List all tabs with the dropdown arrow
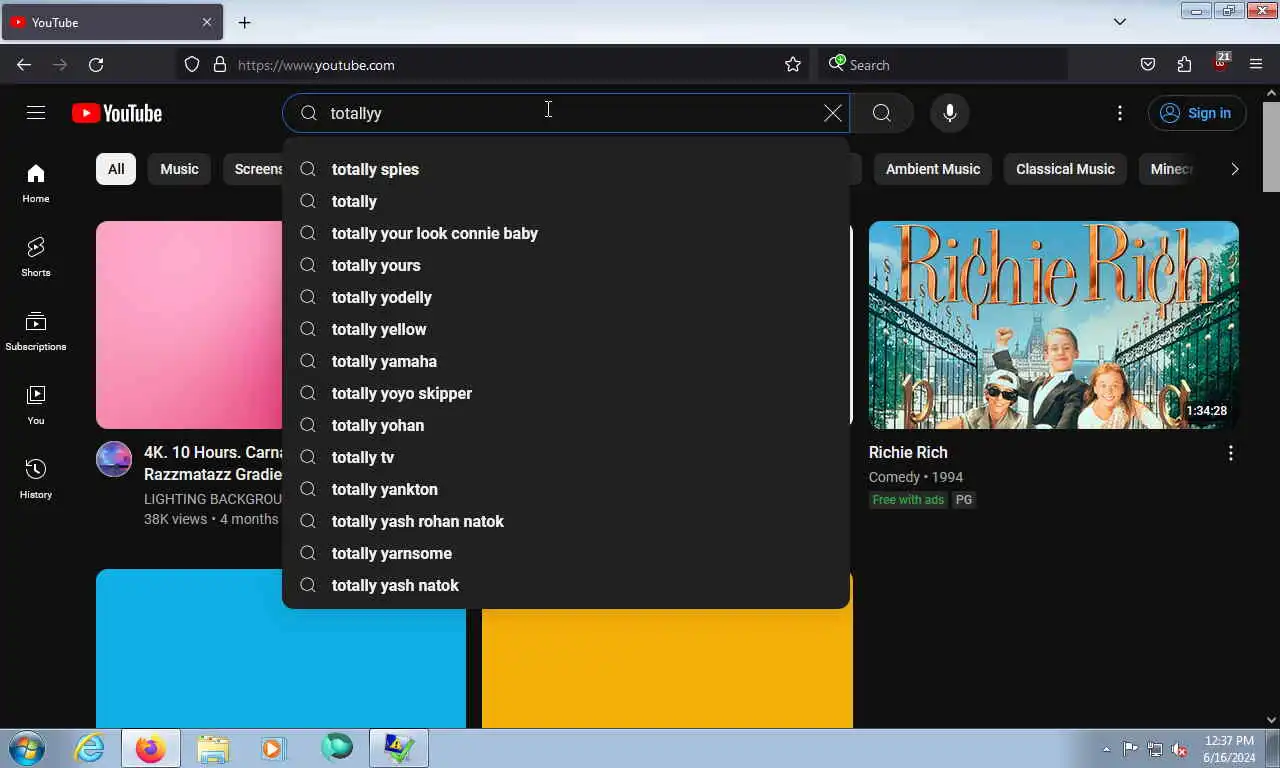This screenshot has height=768, width=1280. [x=1120, y=22]
